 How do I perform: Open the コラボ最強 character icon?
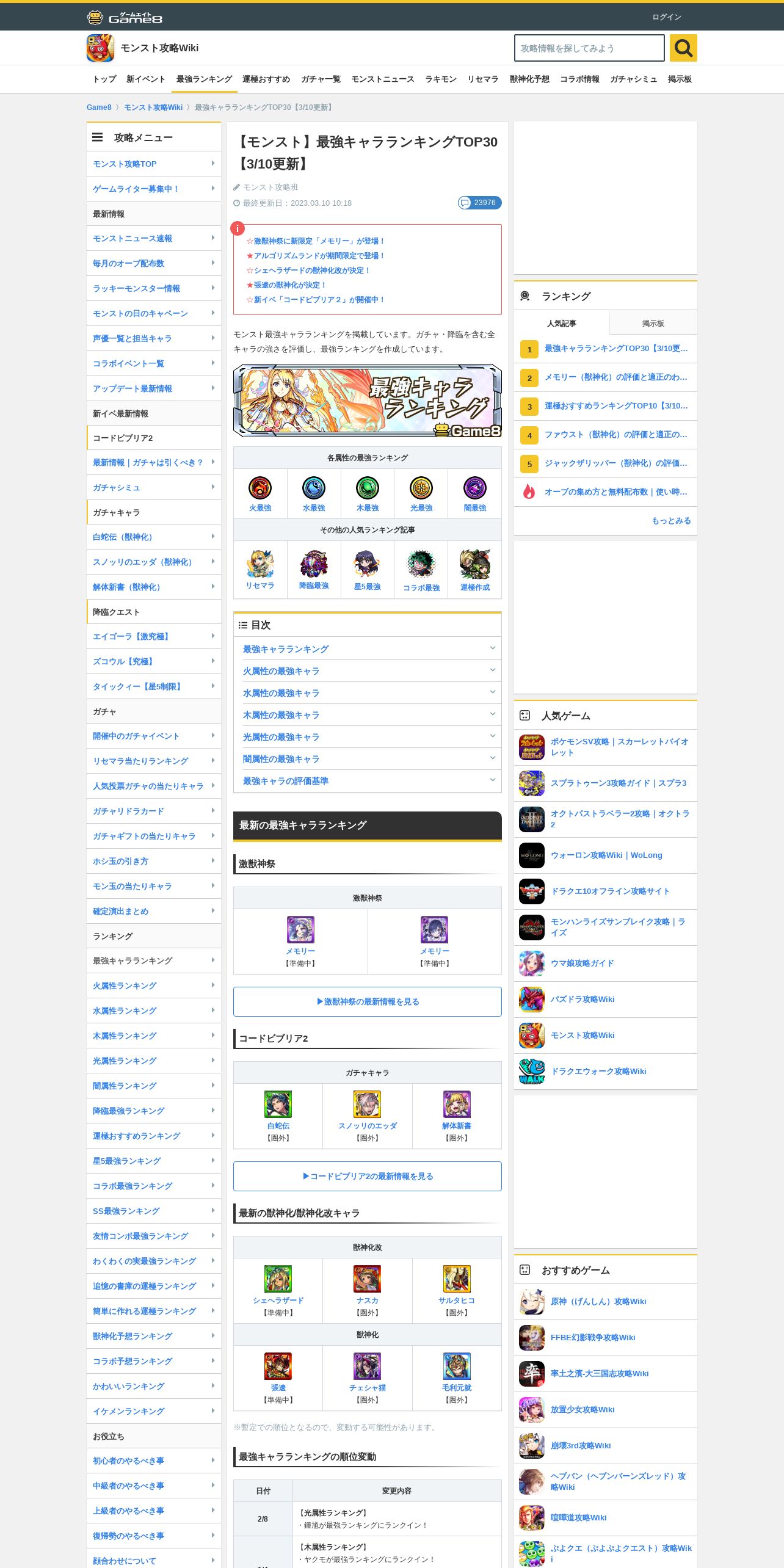tap(421, 564)
